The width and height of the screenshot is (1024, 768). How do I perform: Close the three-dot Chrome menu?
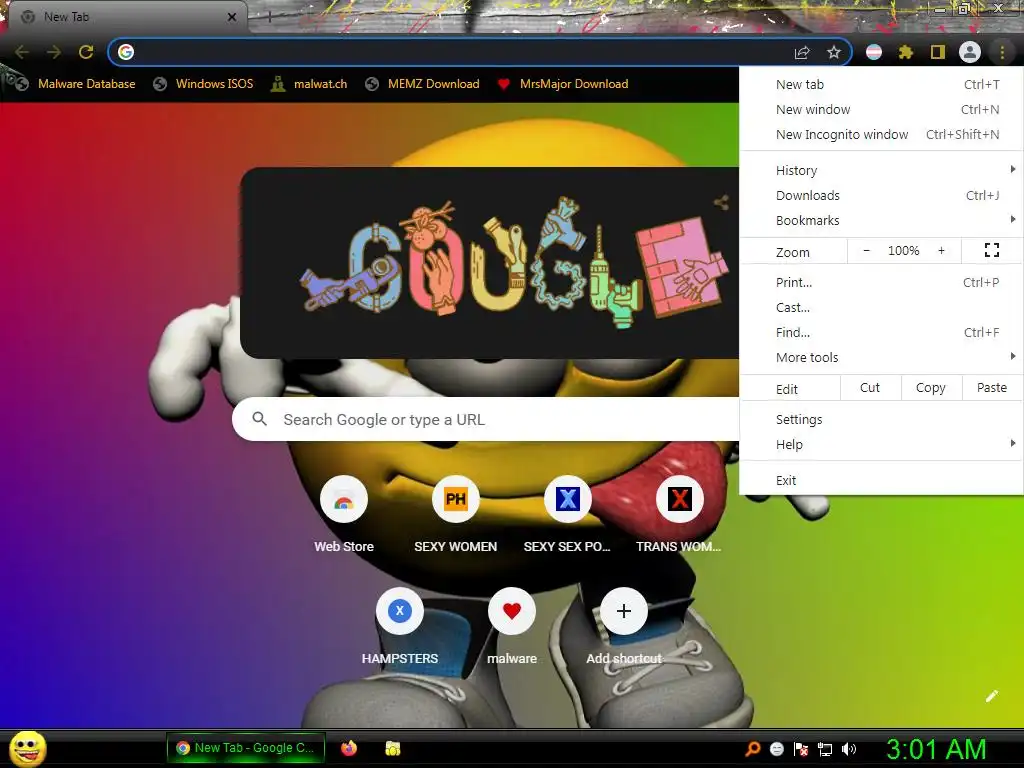click(x=1002, y=52)
